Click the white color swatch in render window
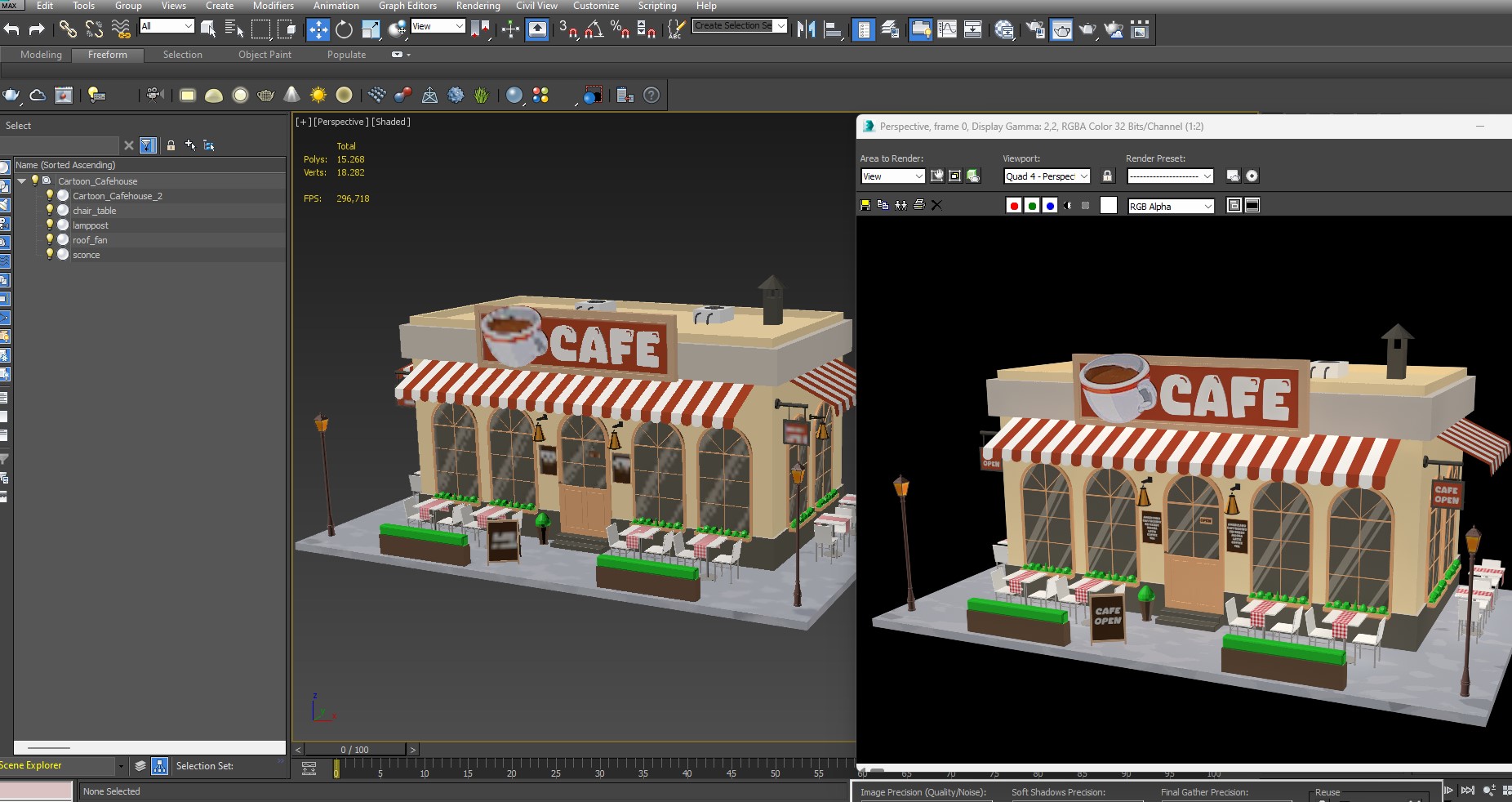The width and height of the screenshot is (1512, 802). coord(1108,206)
